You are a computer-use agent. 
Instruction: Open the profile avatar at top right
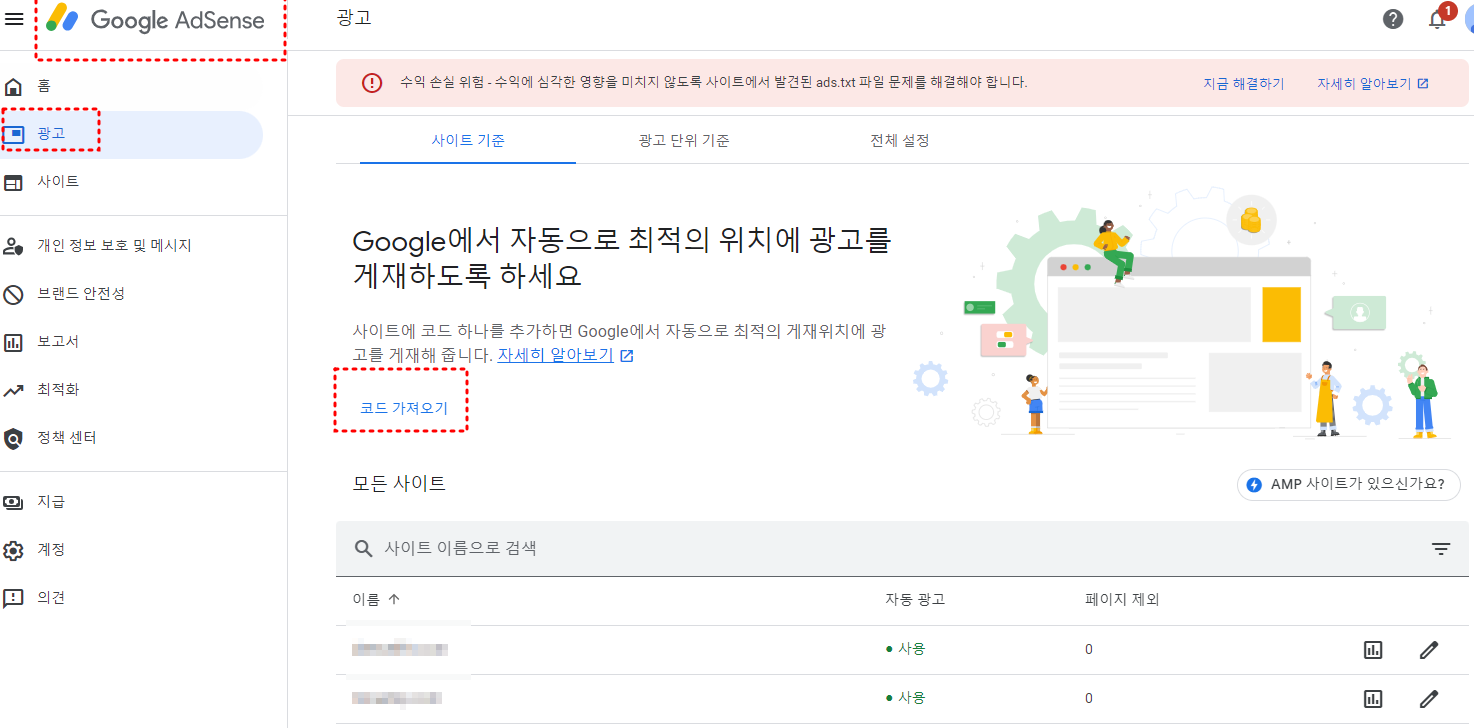1468,19
